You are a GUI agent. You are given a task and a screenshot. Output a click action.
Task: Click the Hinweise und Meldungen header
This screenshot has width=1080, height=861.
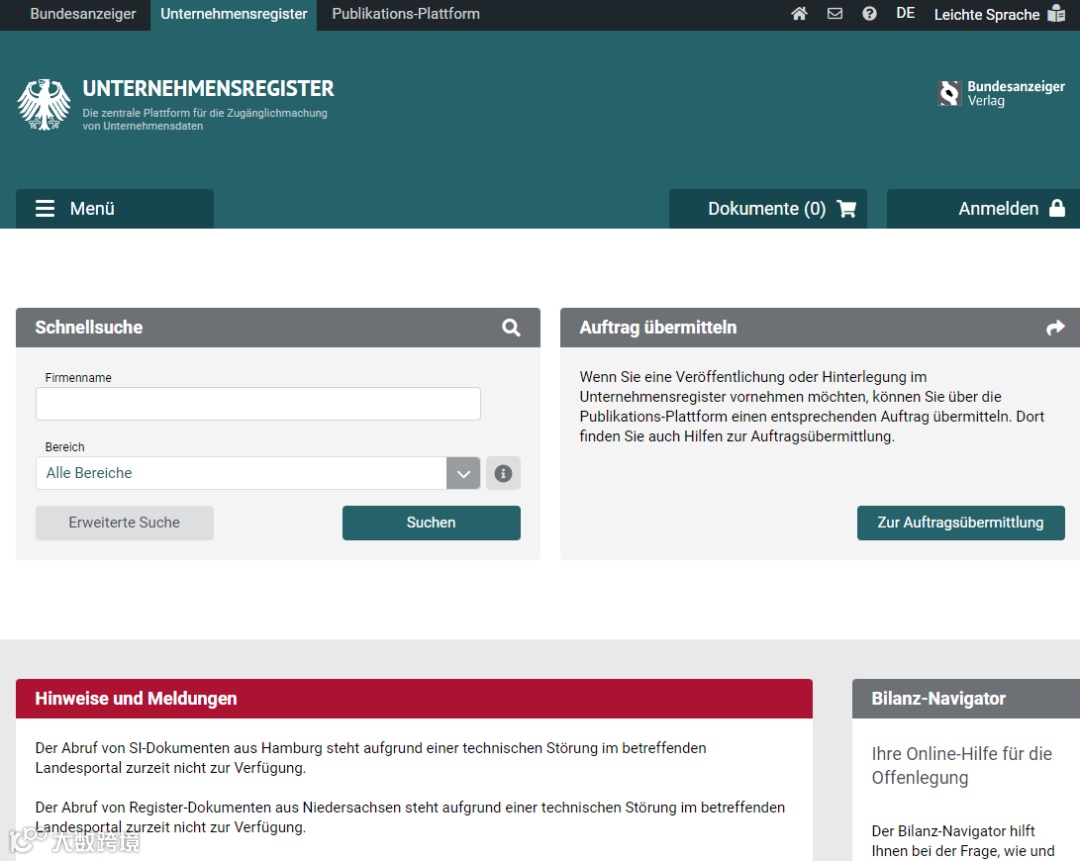point(414,698)
